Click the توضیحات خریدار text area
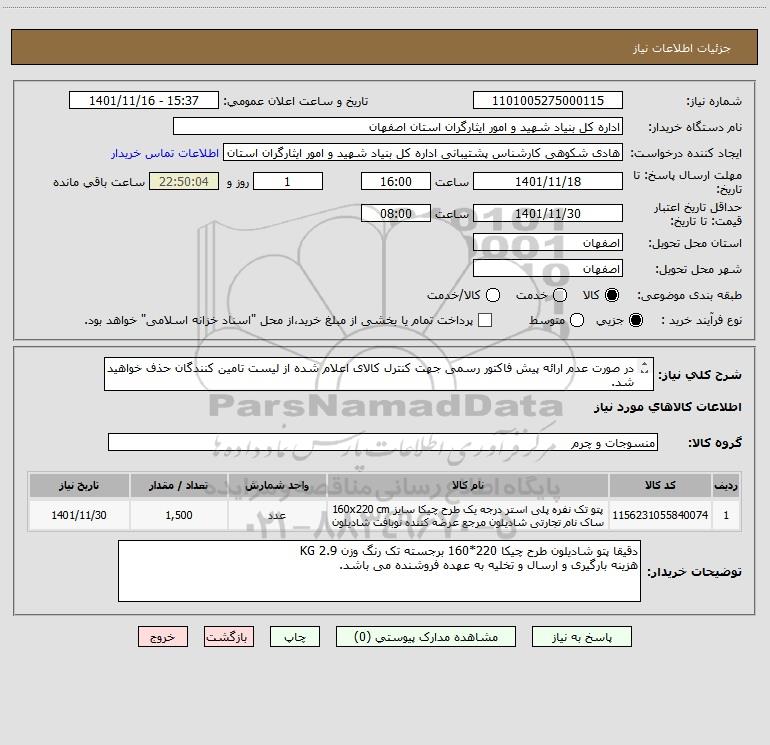 tap(379, 571)
